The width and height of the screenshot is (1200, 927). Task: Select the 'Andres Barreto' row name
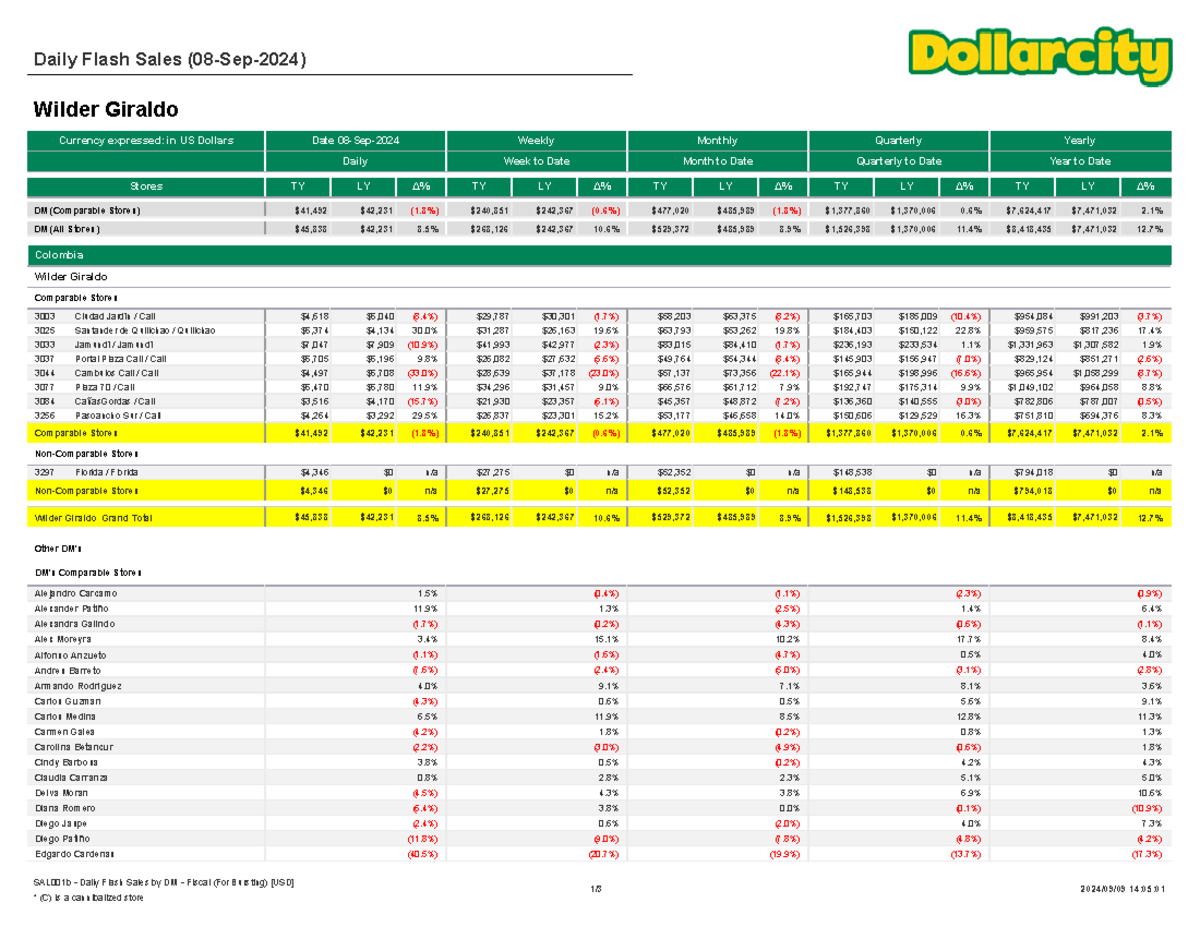click(69, 669)
